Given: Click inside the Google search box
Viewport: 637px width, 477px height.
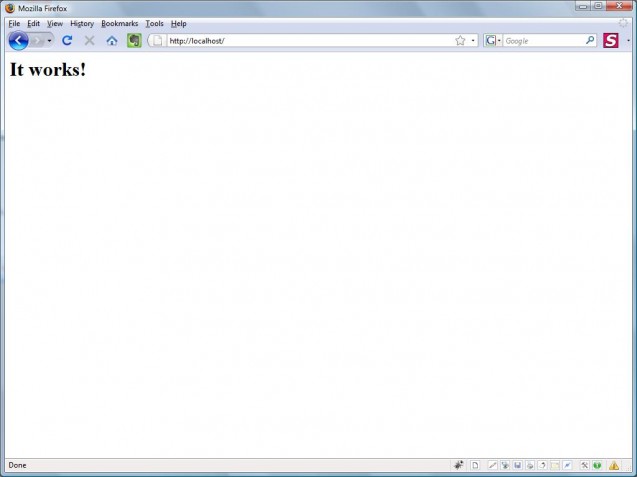Looking at the screenshot, I should pos(544,41).
